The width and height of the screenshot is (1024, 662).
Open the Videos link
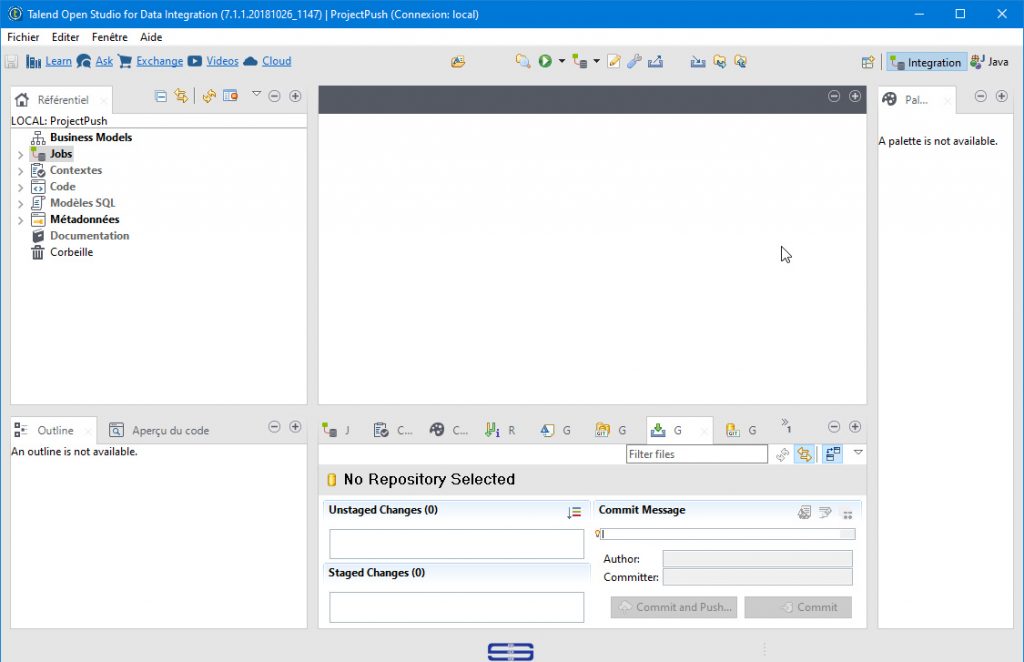[222, 61]
